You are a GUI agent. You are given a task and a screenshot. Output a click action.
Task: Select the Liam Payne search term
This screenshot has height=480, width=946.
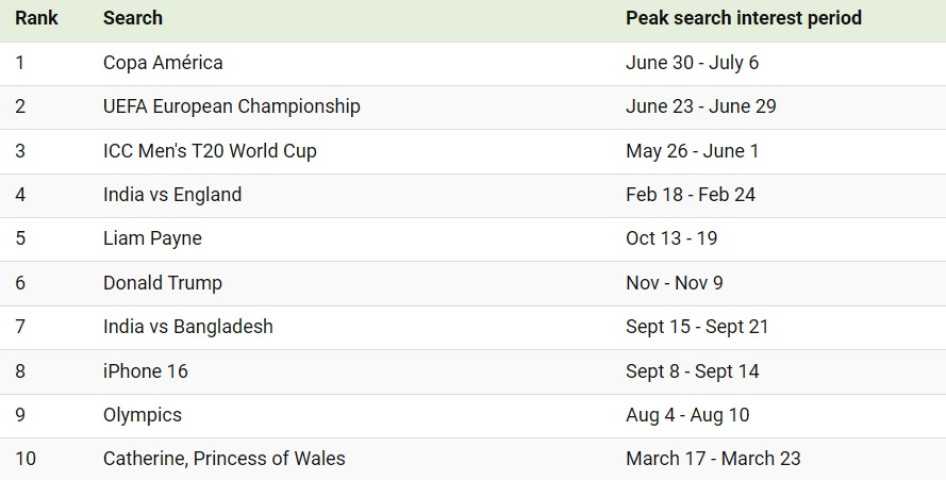[x=152, y=239]
